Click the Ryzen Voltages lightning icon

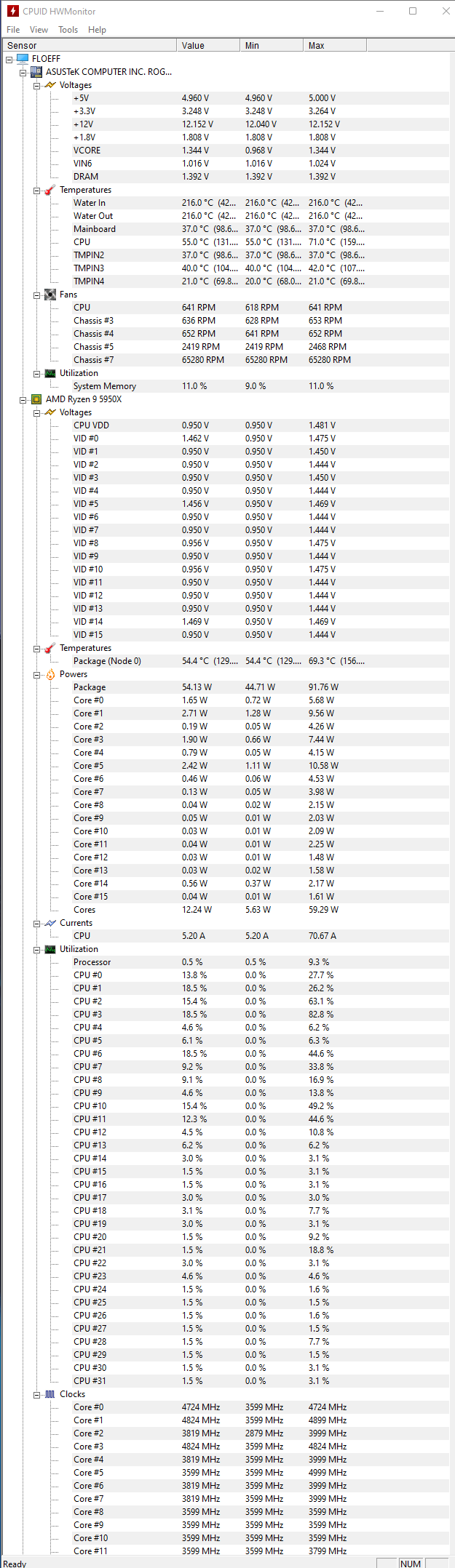tap(50, 412)
